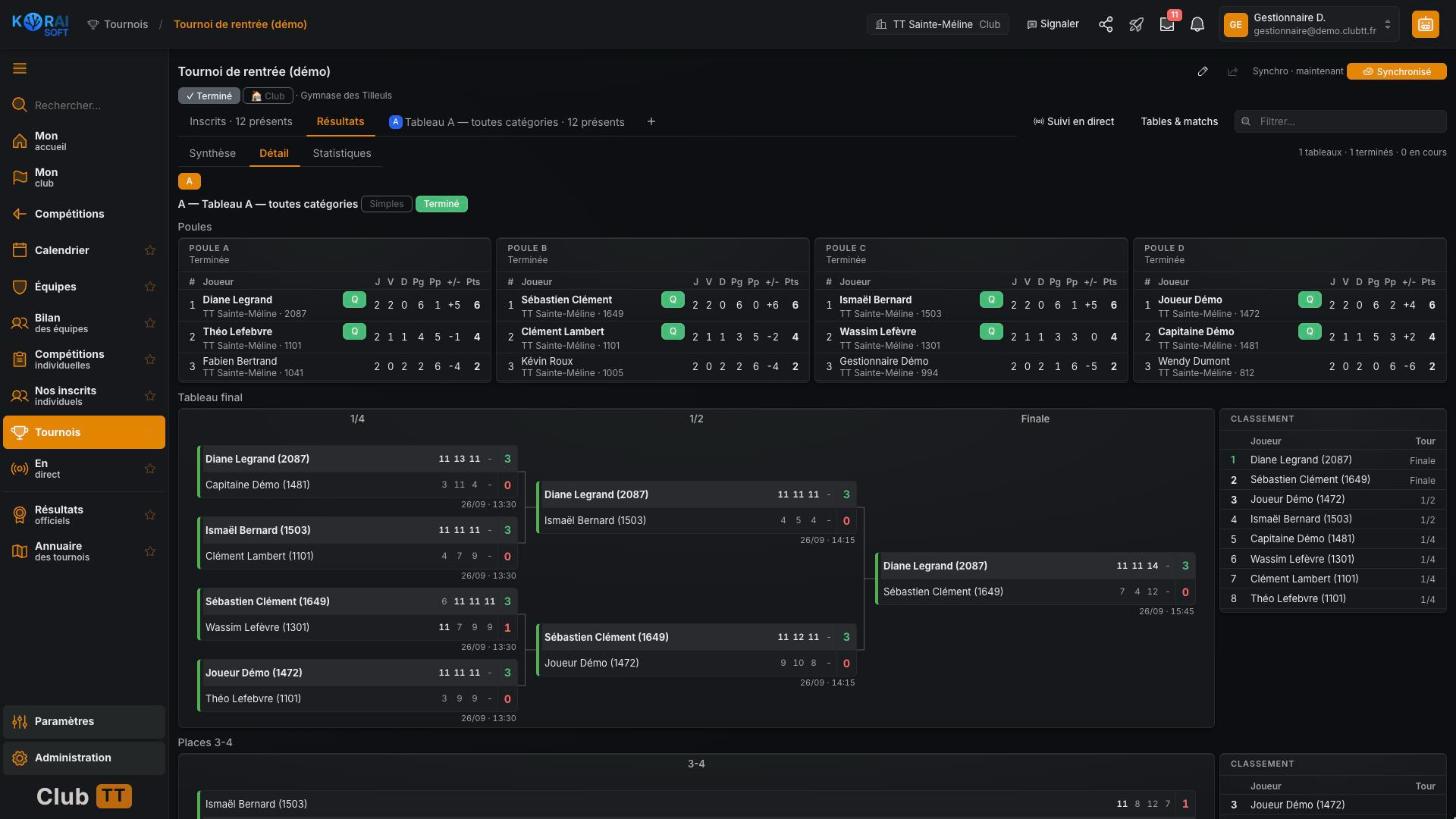Expand the Gestionnaire D. account dropdown
This screenshot has height=819, width=1456.
click(1309, 24)
